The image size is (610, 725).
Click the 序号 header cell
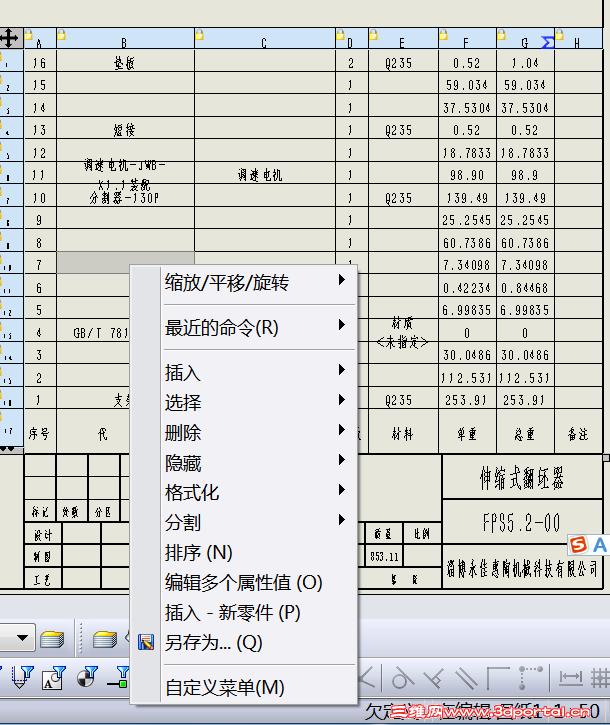click(x=40, y=432)
